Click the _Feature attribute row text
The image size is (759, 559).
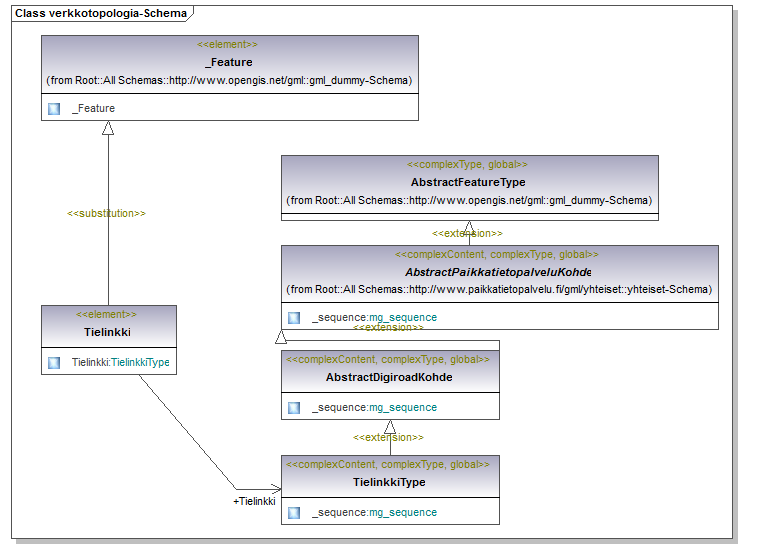pyautogui.click(x=93, y=108)
